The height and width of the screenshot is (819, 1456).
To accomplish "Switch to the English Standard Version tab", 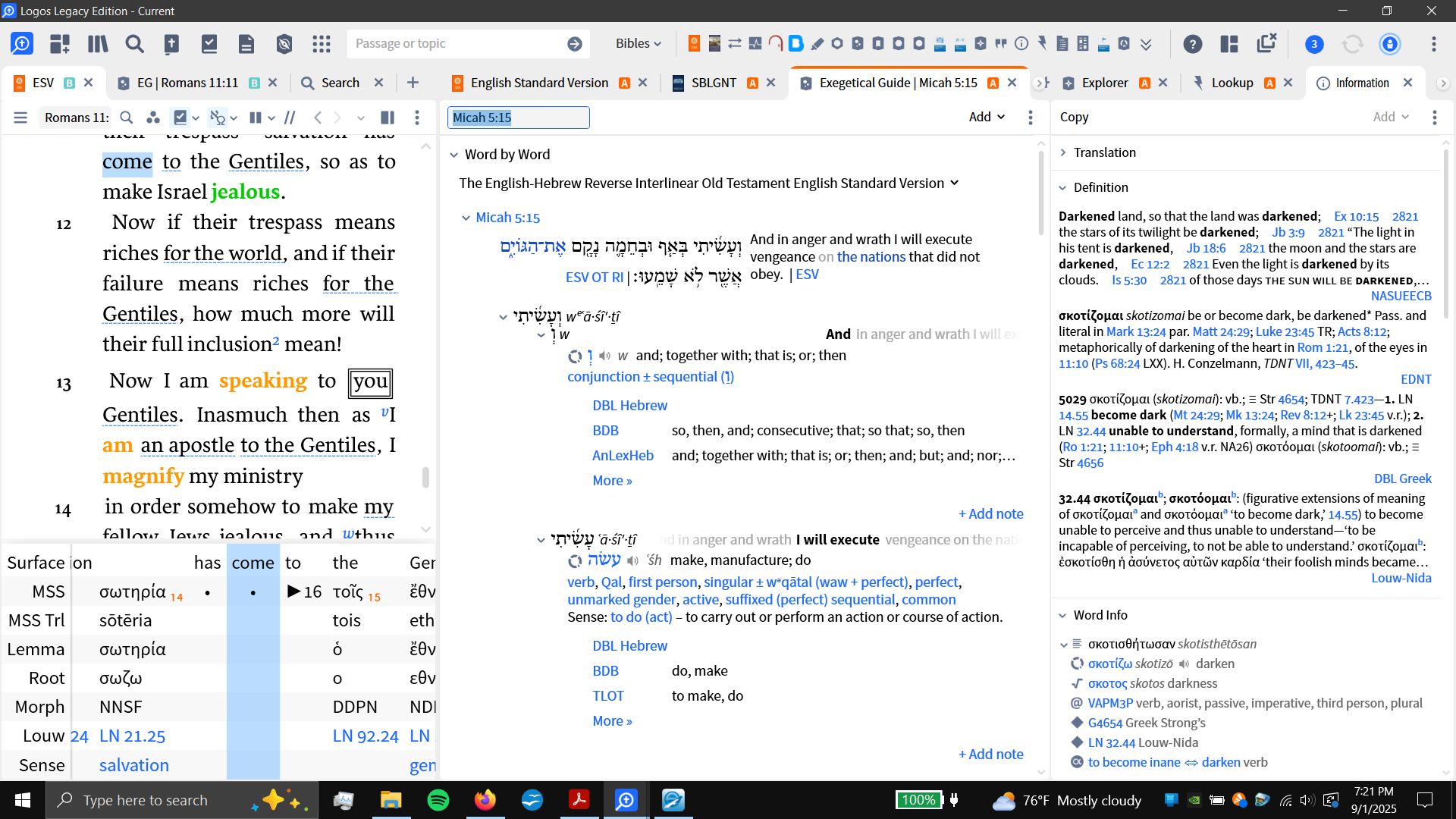I will (539, 83).
